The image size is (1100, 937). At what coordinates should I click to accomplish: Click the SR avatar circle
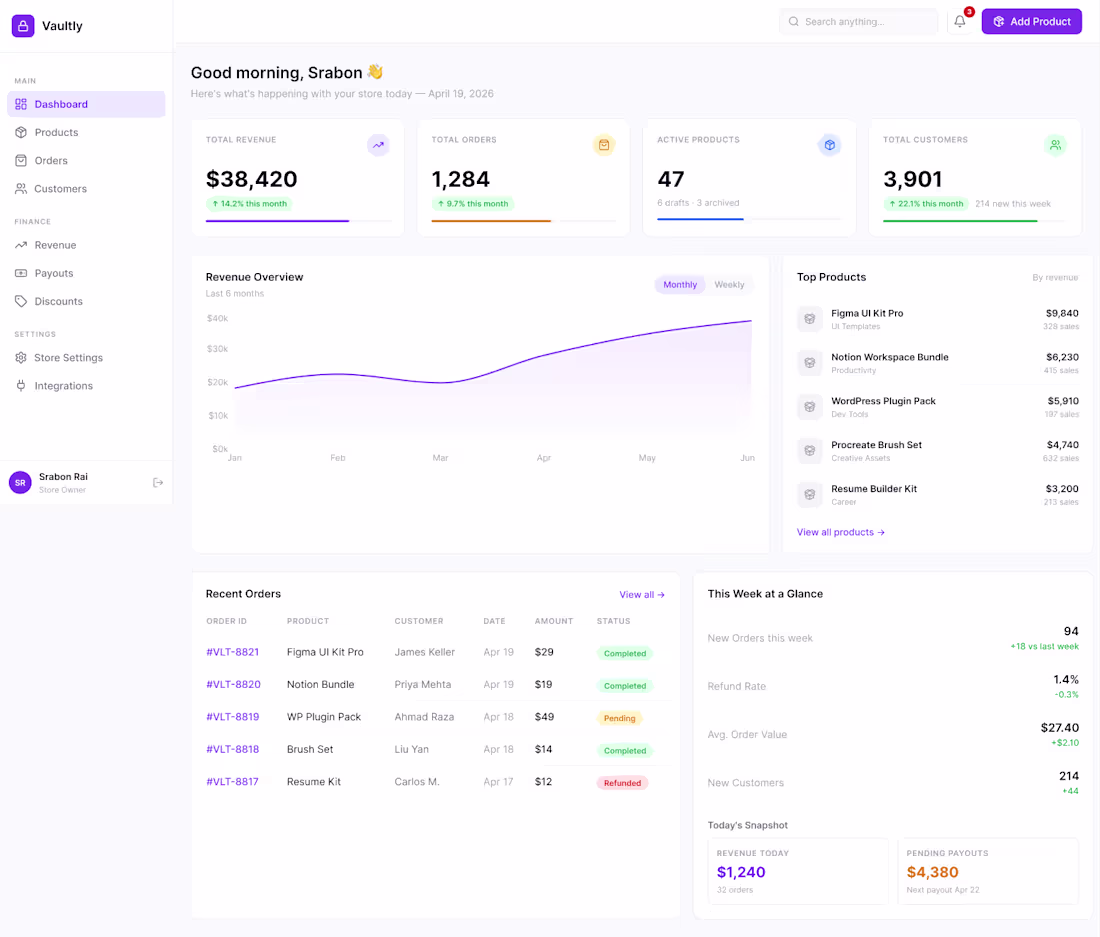pyautogui.click(x=20, y=483)
